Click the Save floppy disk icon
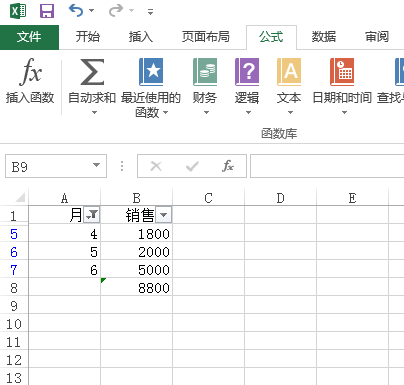The image size is (404, 385). pos(47,11)
